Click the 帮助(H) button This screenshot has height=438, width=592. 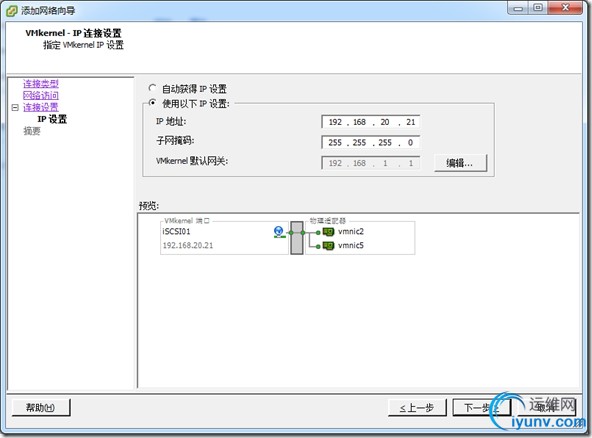tap(41, 407)
